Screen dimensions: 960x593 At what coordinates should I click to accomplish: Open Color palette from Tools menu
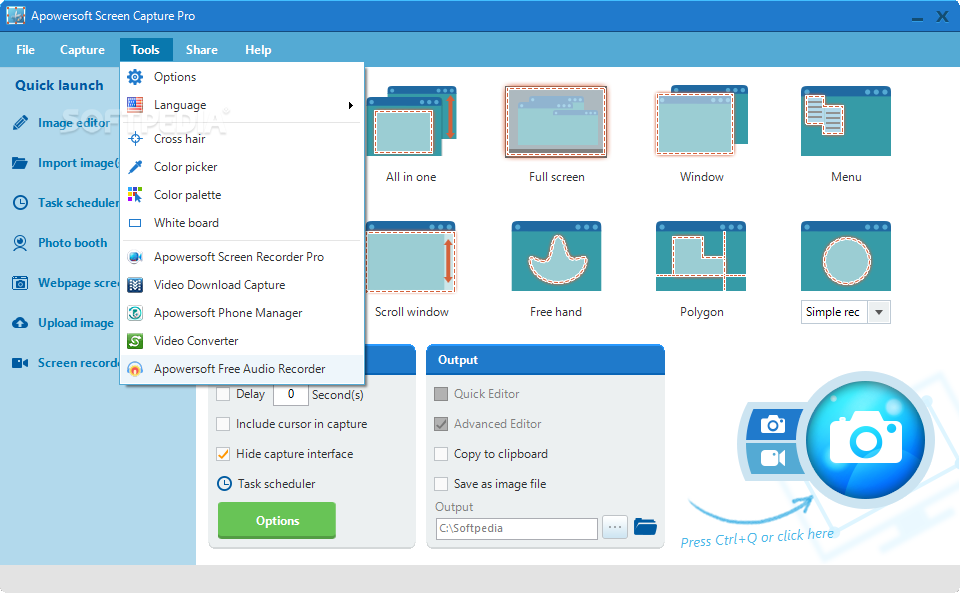tap(242, 195)
